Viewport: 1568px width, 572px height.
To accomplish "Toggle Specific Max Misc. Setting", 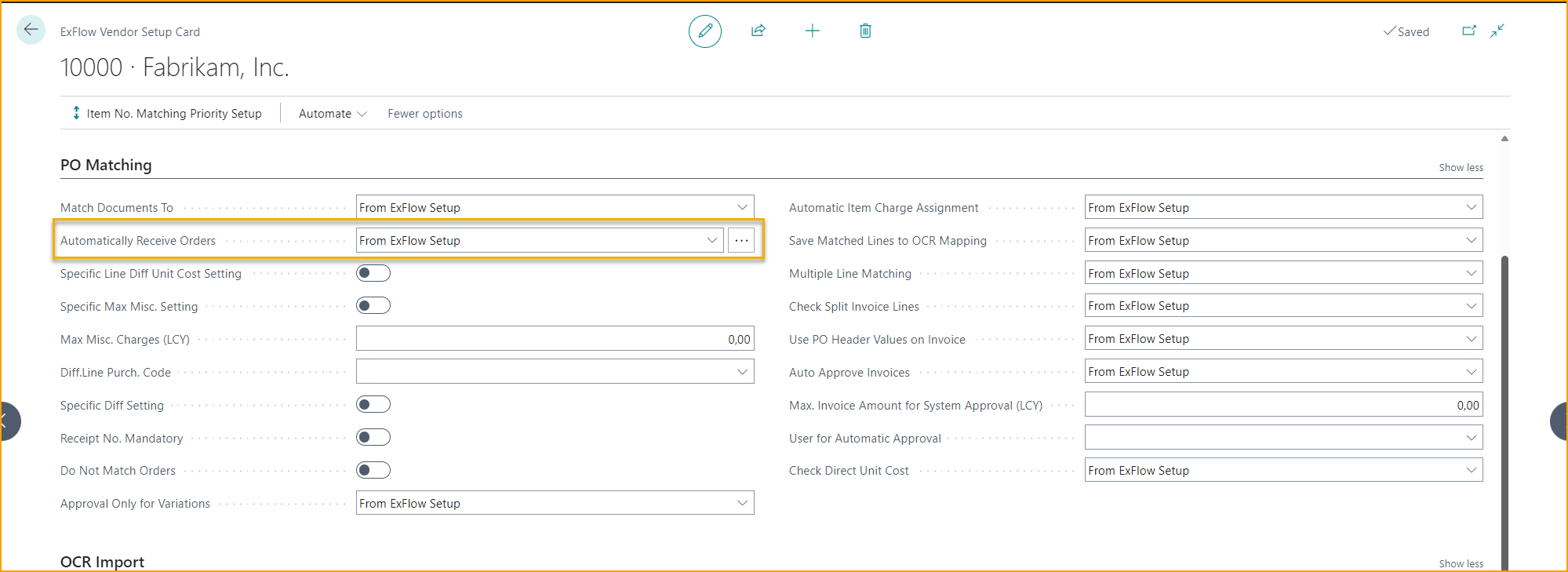I will (373, 305).
